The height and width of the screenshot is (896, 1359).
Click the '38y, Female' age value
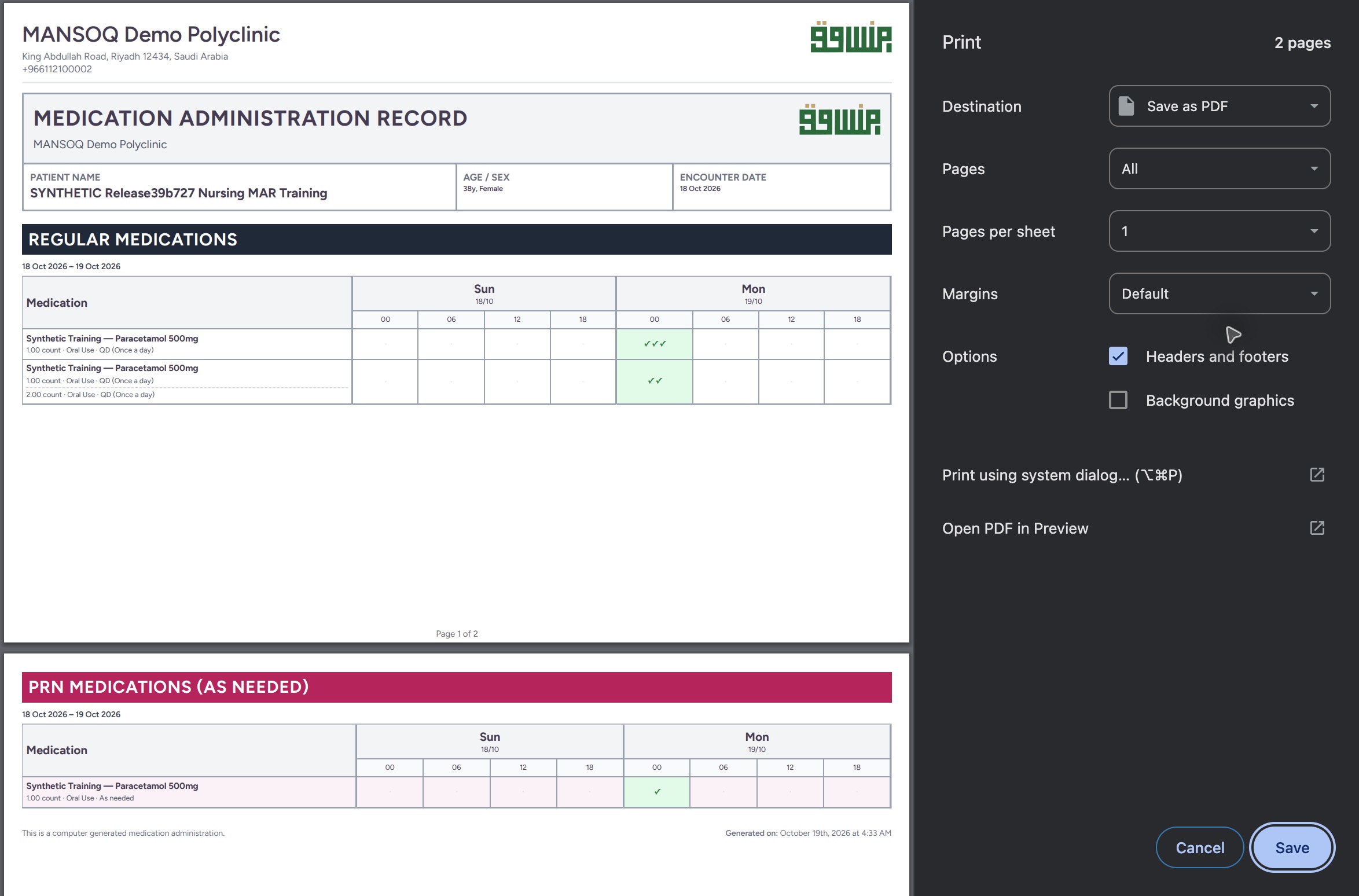point(483,189)
